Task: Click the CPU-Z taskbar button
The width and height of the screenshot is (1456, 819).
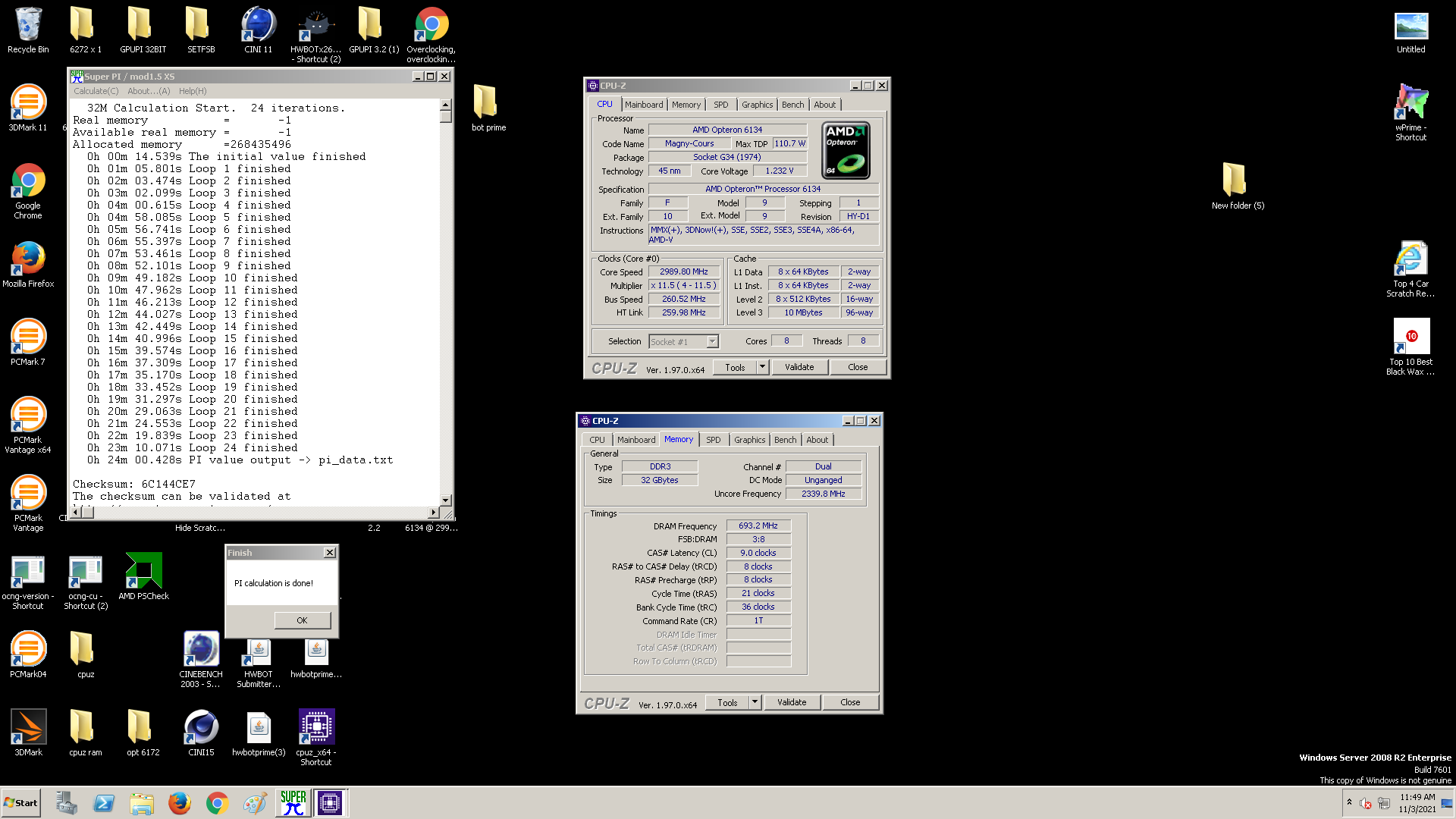Action: (330, 803)
